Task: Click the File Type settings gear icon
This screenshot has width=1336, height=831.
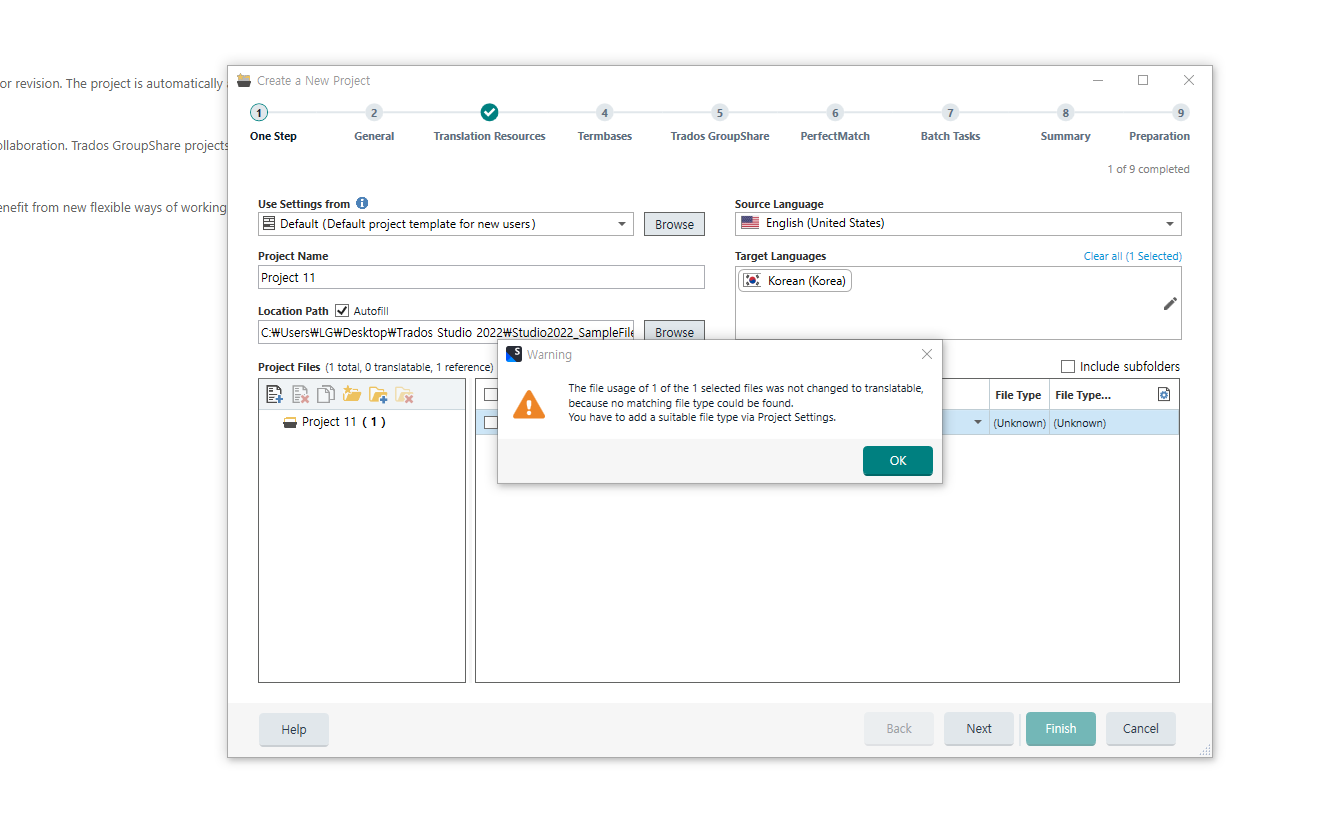Action: point(1163,394)
